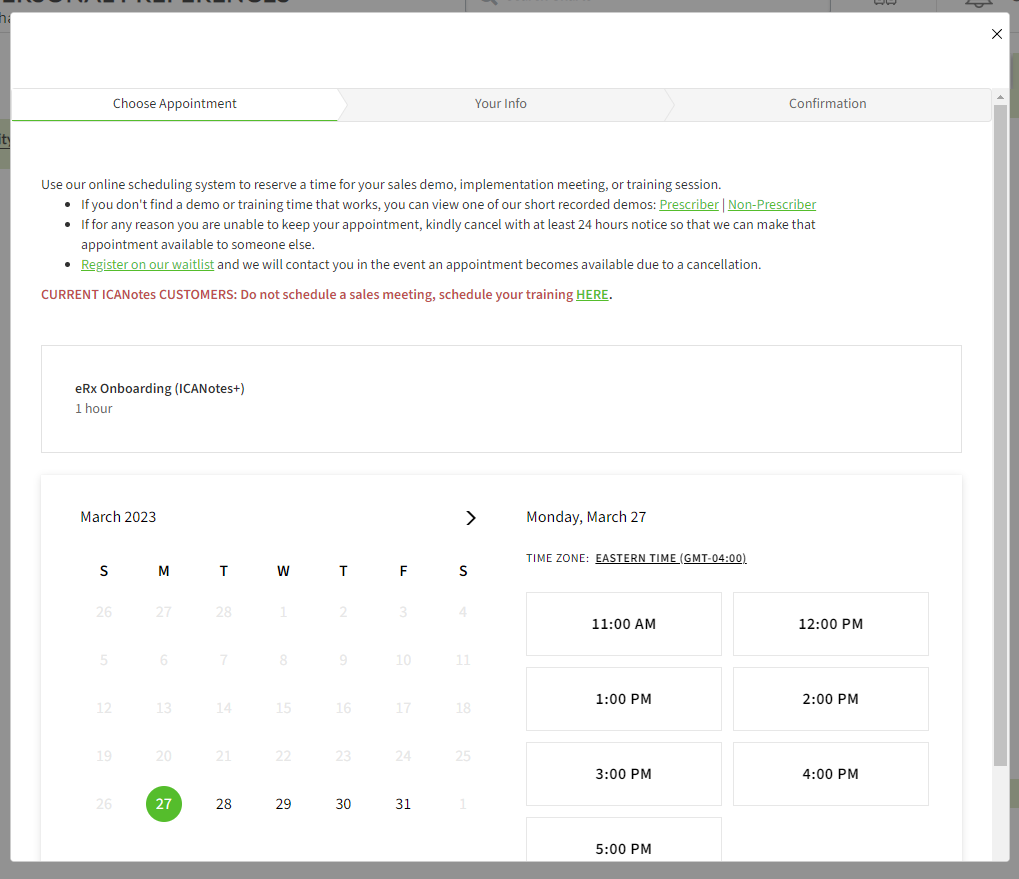Go to next month in calendar
1019x879 pixels.
471,518
